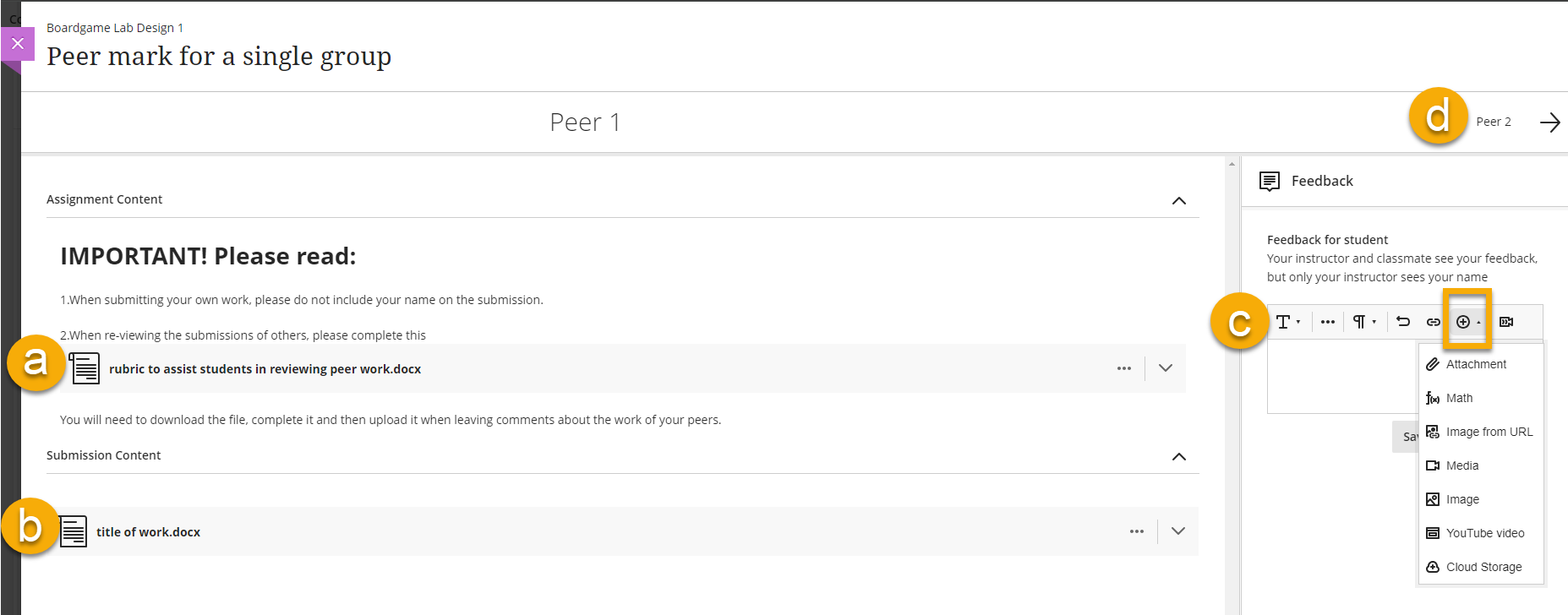The image size is (1568, 615).
Task: Click the undo icon in feedback editor
Action: (1403, 322)
